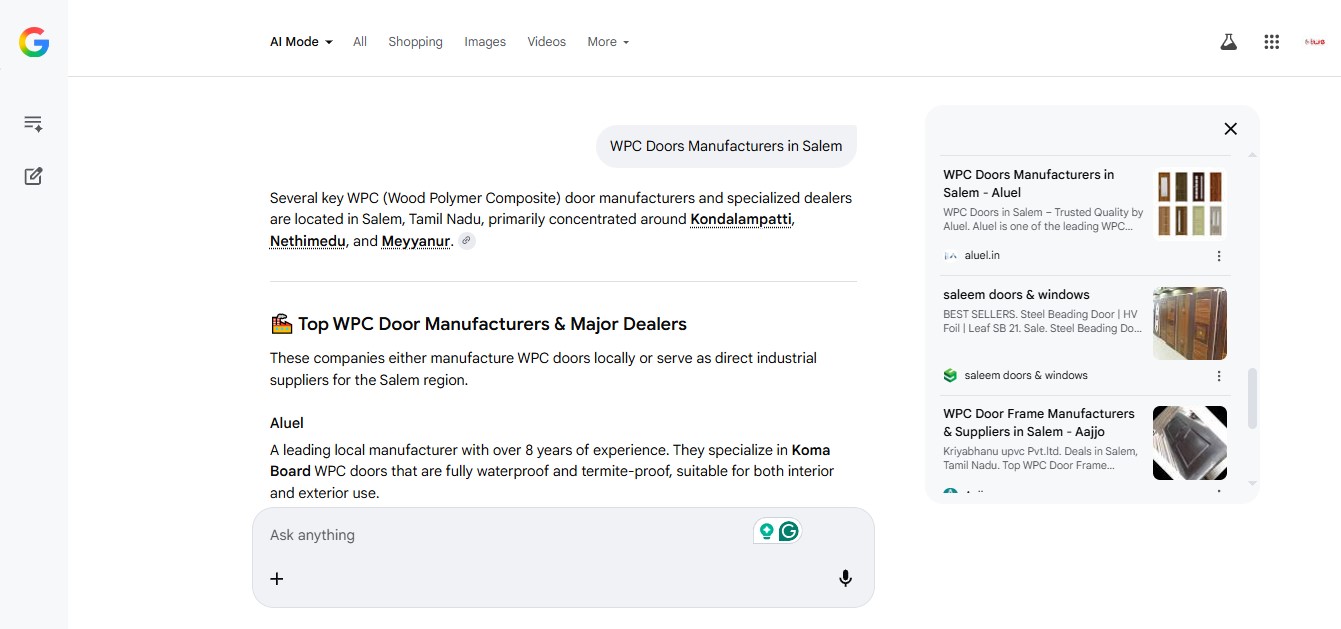The image size is (1341, 629).
Task: Switch to the Shopping tab
Action: [x=415, y=42]
